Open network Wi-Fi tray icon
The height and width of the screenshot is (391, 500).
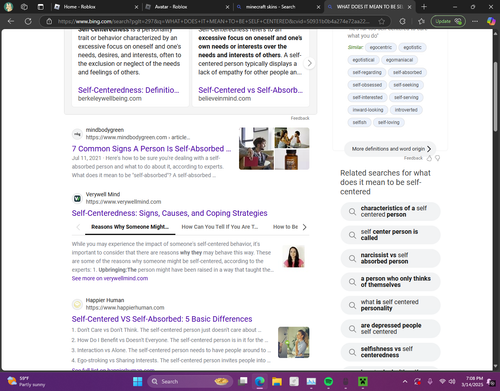pyautogui.click(x=442, y=381)
